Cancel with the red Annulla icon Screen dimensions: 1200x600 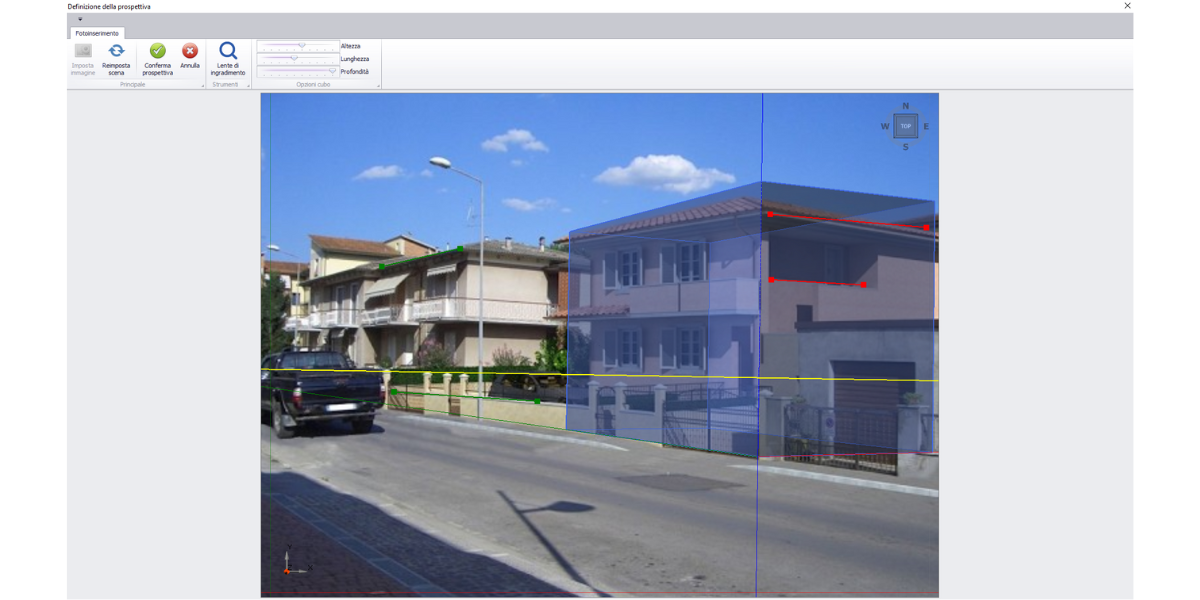(x=190, y=51)
